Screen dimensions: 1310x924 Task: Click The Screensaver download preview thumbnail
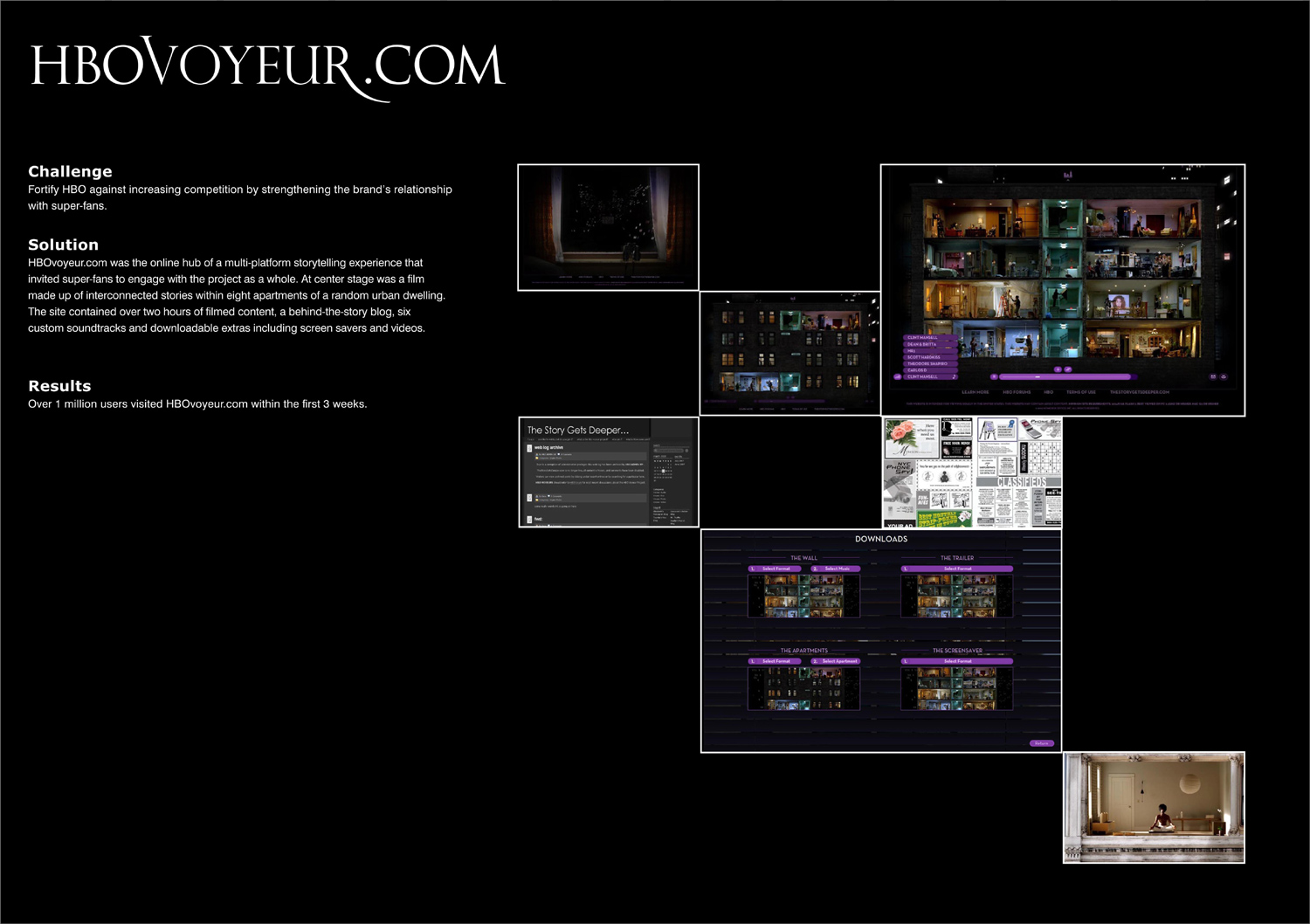tap(957, 688)
